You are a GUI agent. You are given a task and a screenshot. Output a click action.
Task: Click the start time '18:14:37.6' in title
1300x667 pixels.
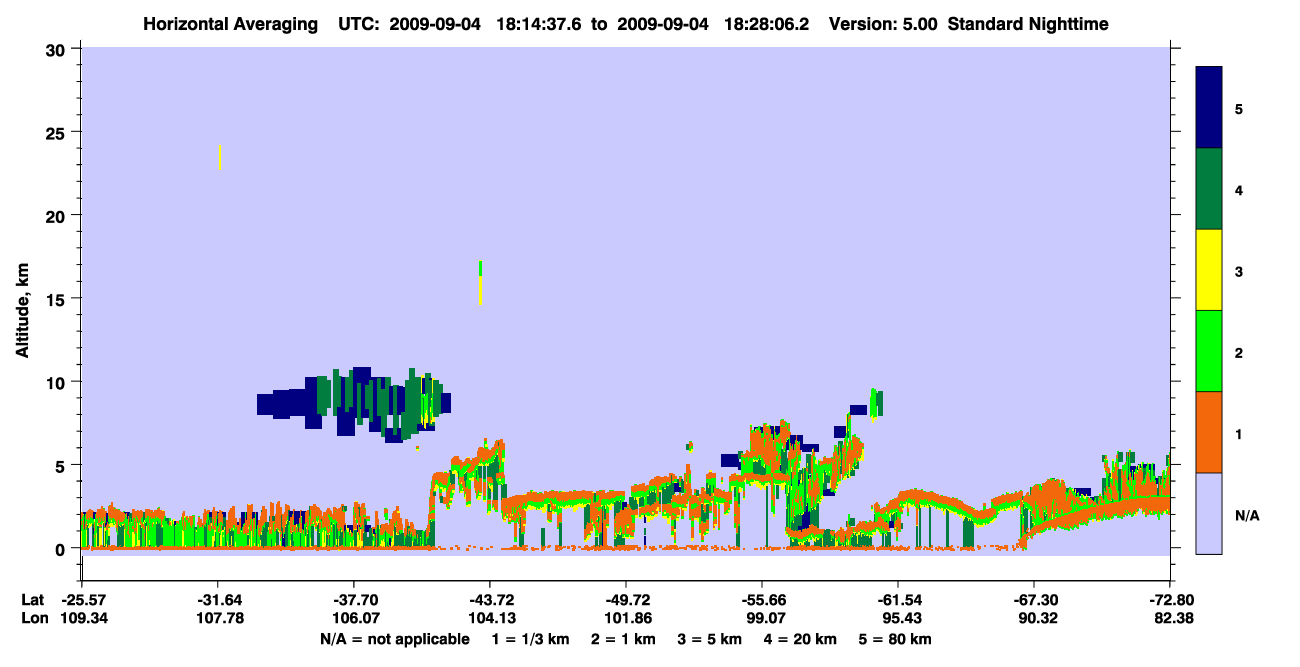click(x=541, y=24)
